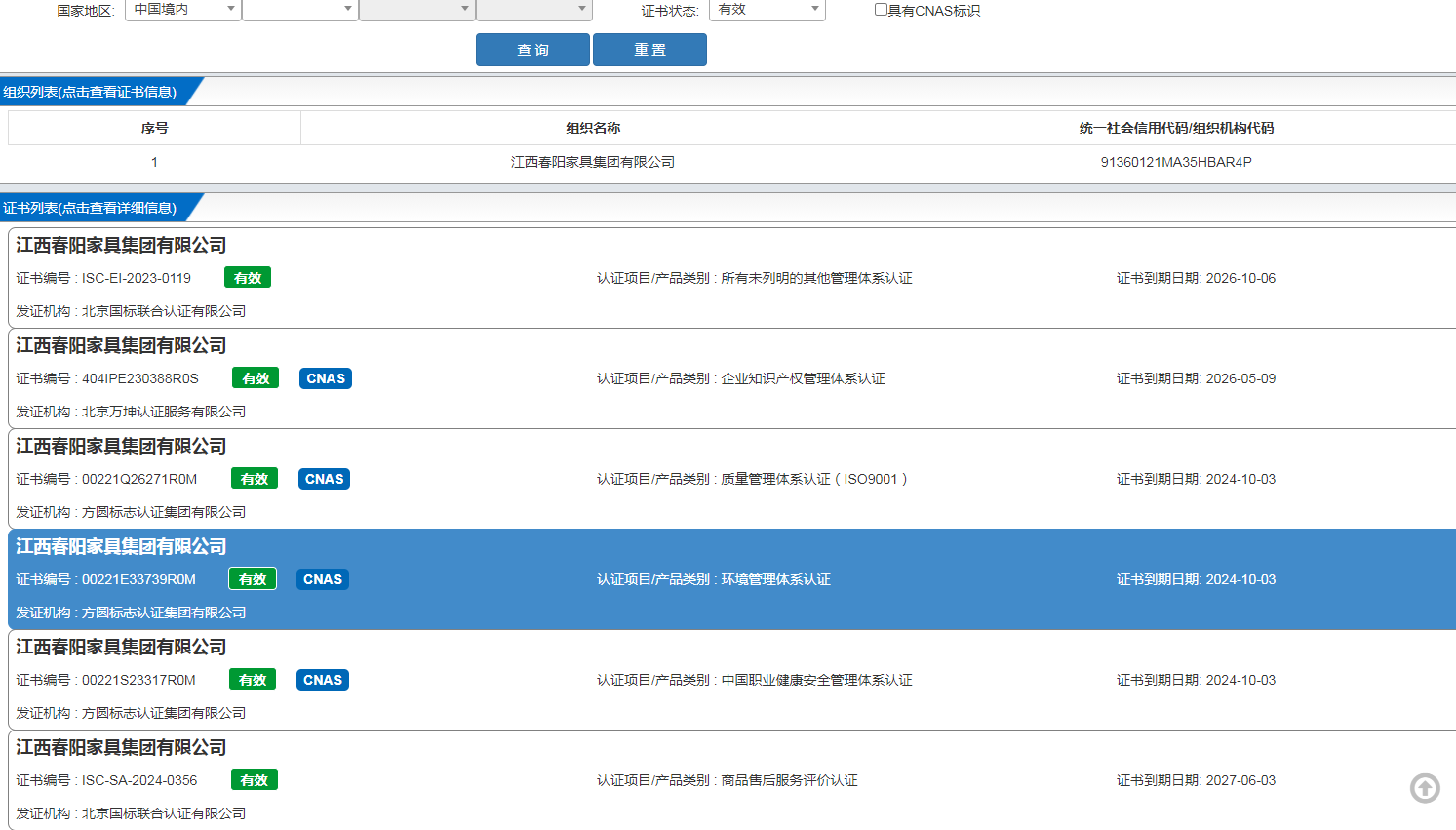Click the category text 中国职业健康安全管理体系认证
The image size is (1456, 830).
pyautogui.click(x=816, y=680)
